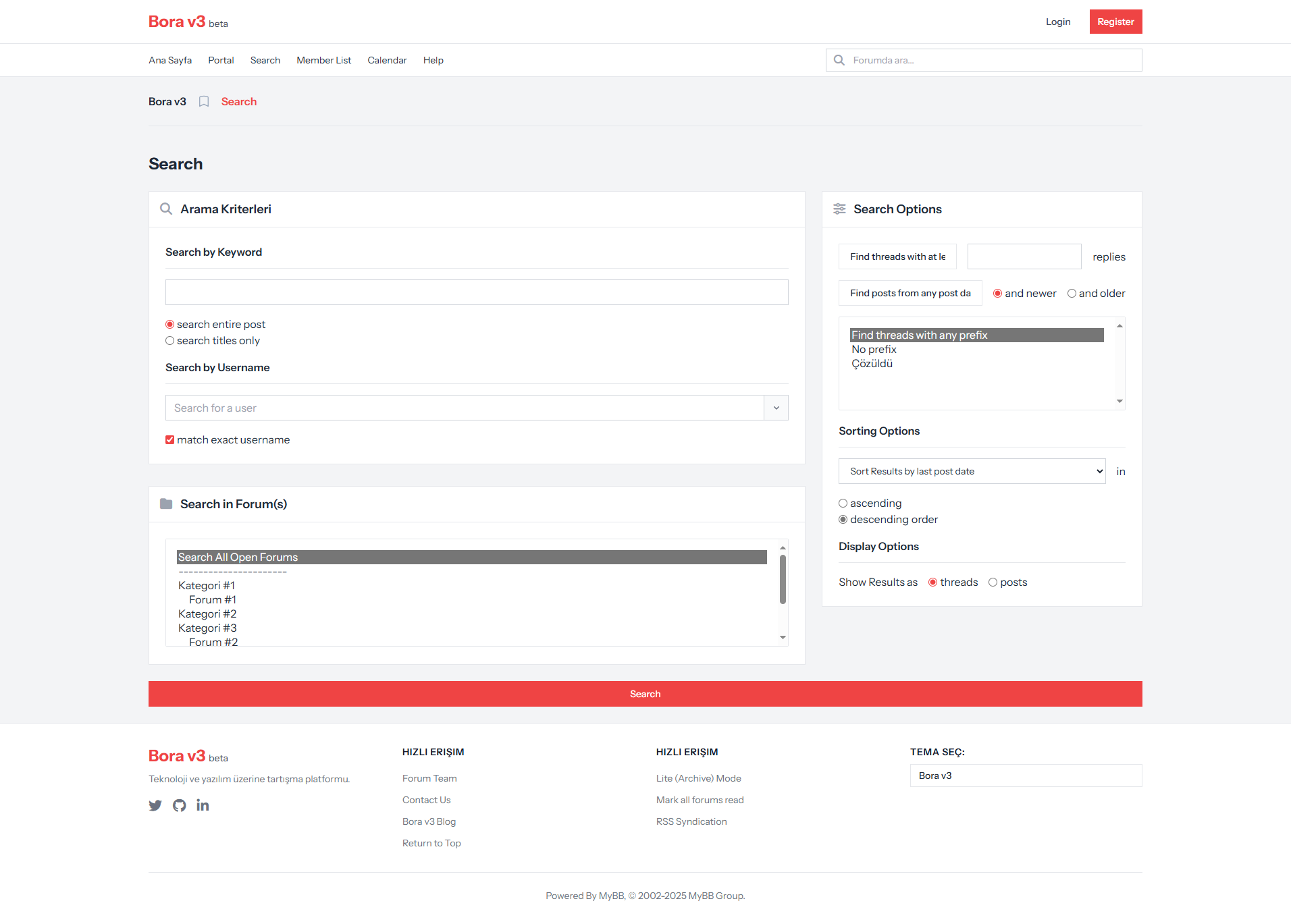Open the 'Sort Results by last post date' dropdown
The width and height of the screenshot is (1291, 924).
(x=972, y=471)
